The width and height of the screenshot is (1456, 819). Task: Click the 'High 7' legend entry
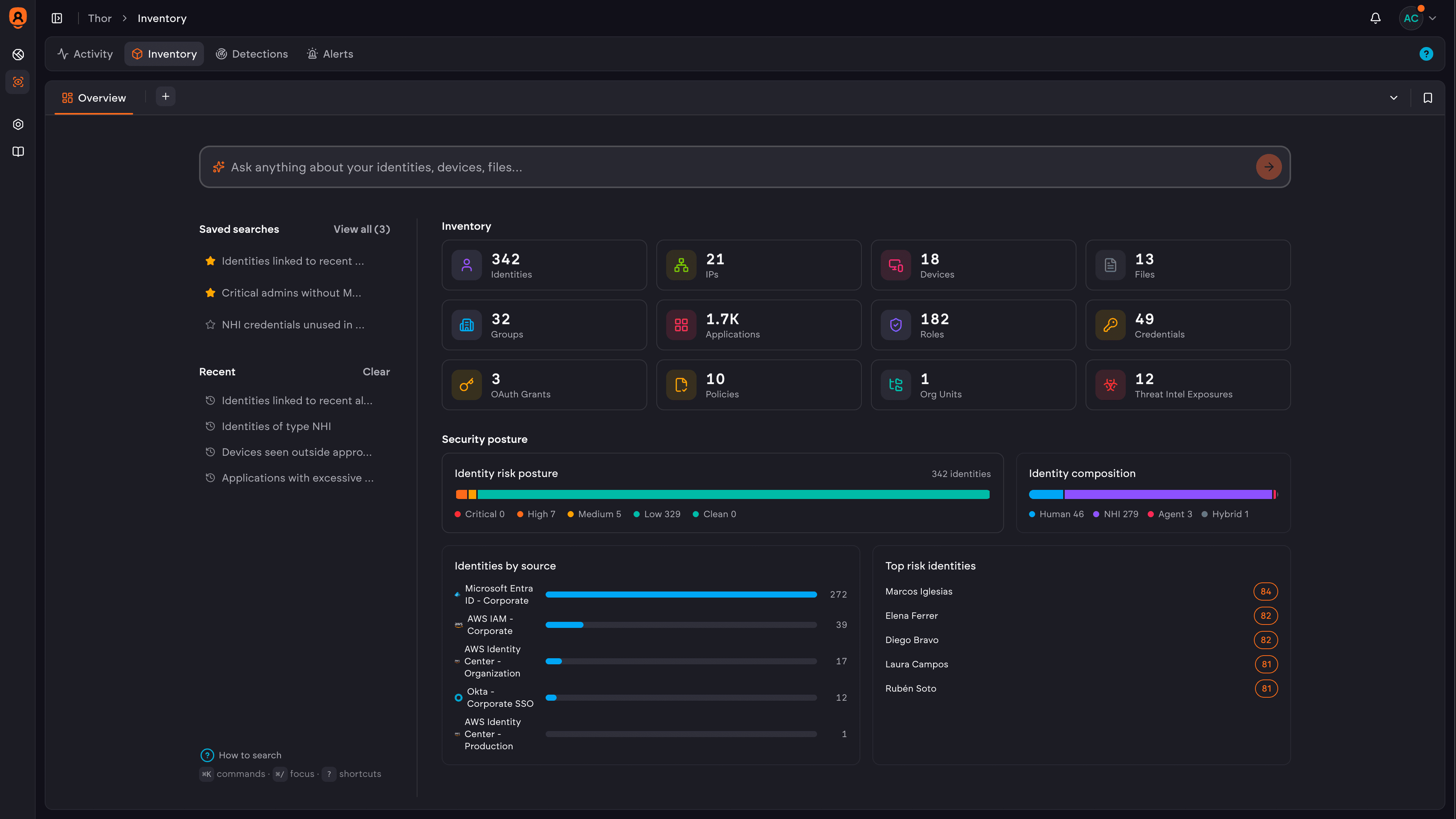click(536, 515)
